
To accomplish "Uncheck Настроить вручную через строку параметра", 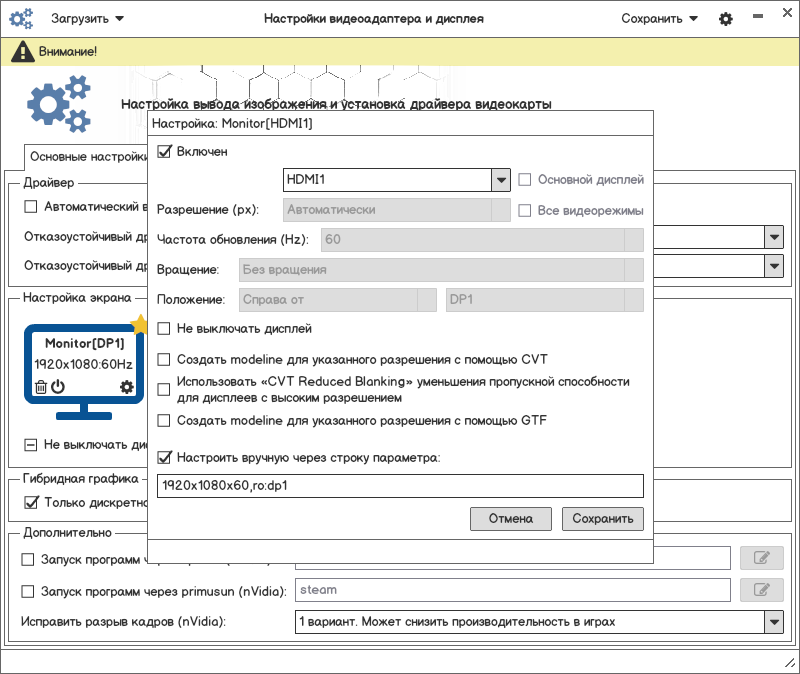I will pyautogui.click(x=164, y=457).
